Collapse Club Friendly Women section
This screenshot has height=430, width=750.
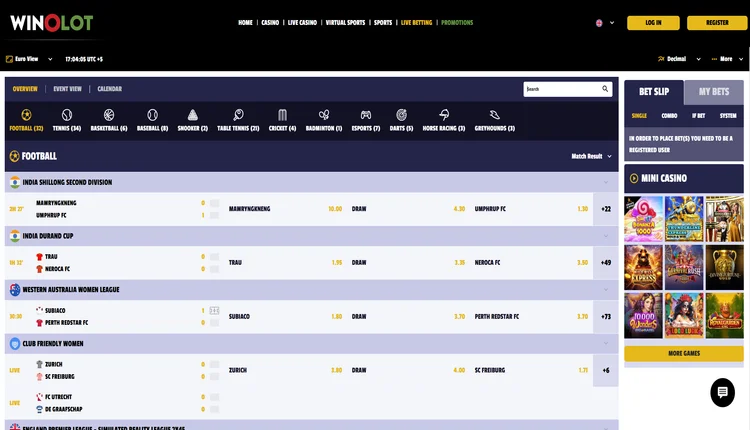click(606, 343)
